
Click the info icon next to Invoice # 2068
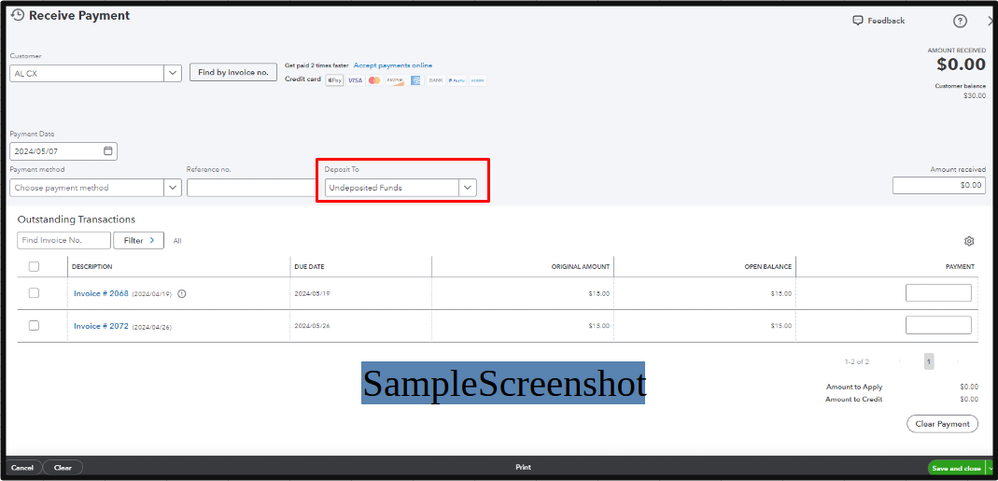tap(182, 293)
